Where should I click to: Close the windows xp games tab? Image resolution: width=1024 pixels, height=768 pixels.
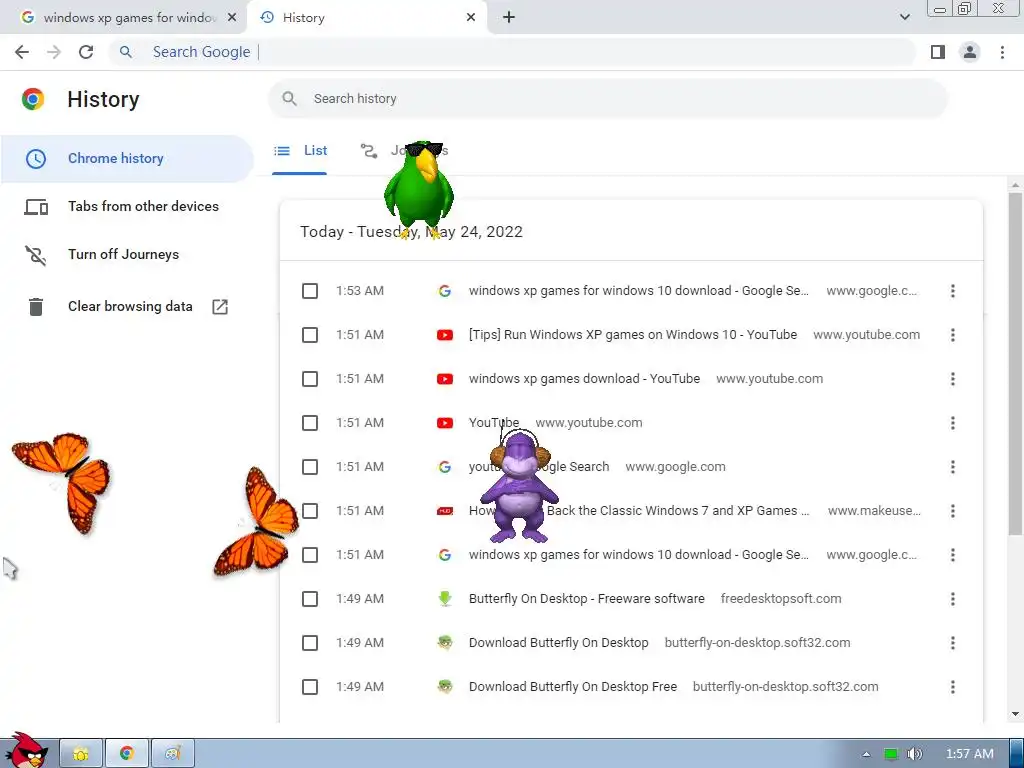232,18
